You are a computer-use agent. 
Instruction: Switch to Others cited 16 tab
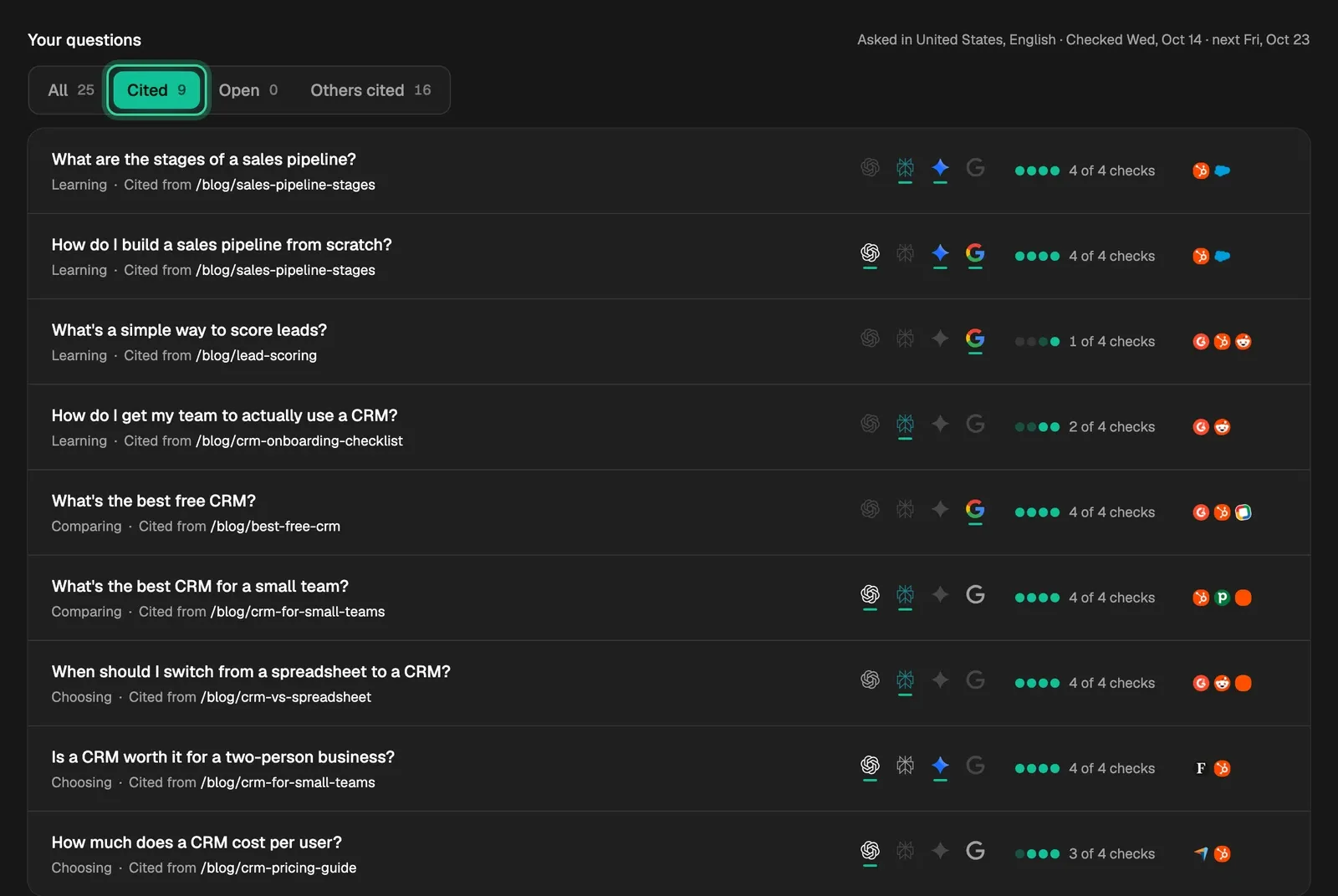pyautogui.click(x=370, y=90)
